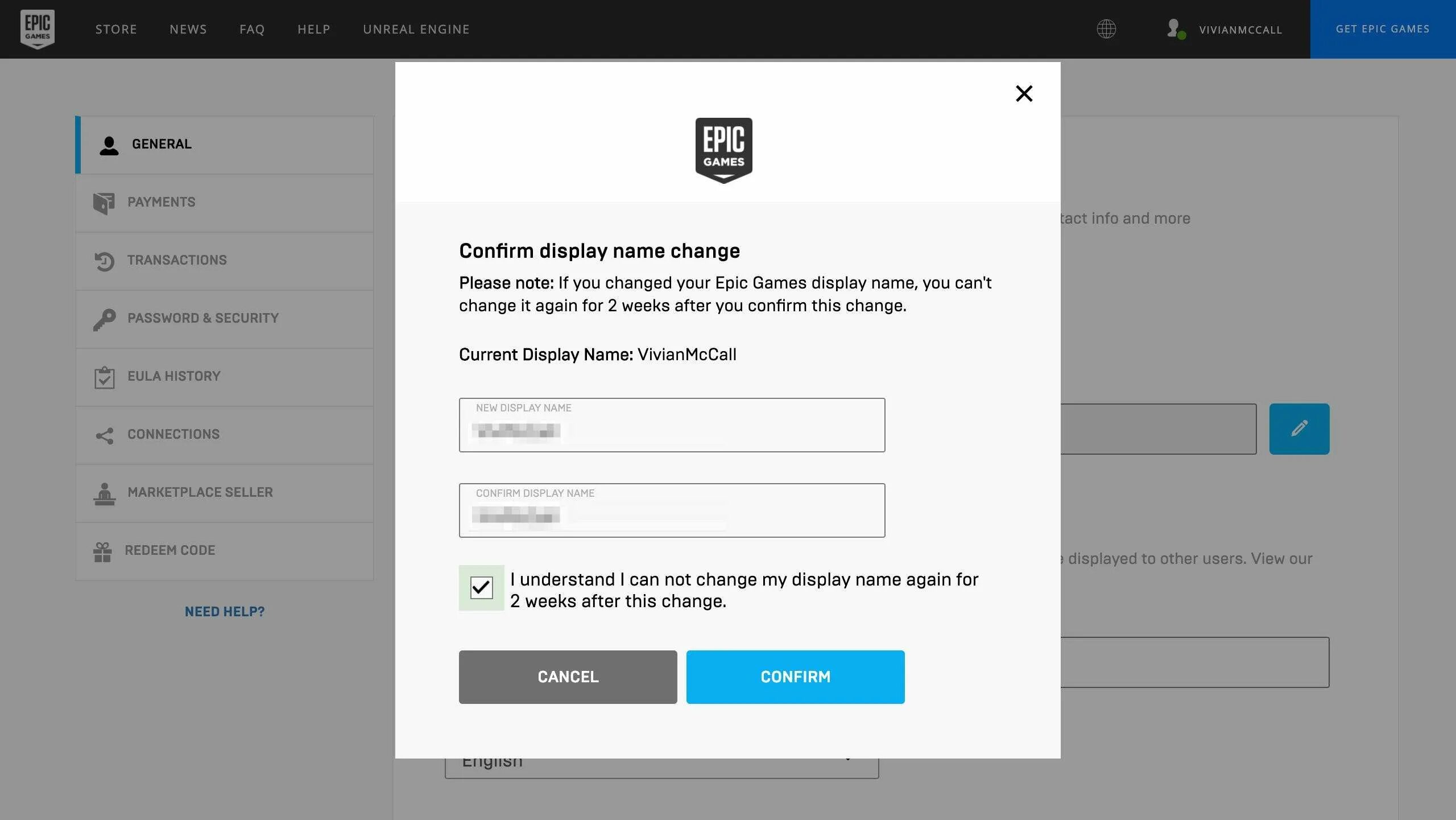Click the NEWS navigation tab
Viewport: 1456px width, 820px height.
point(188,29)
